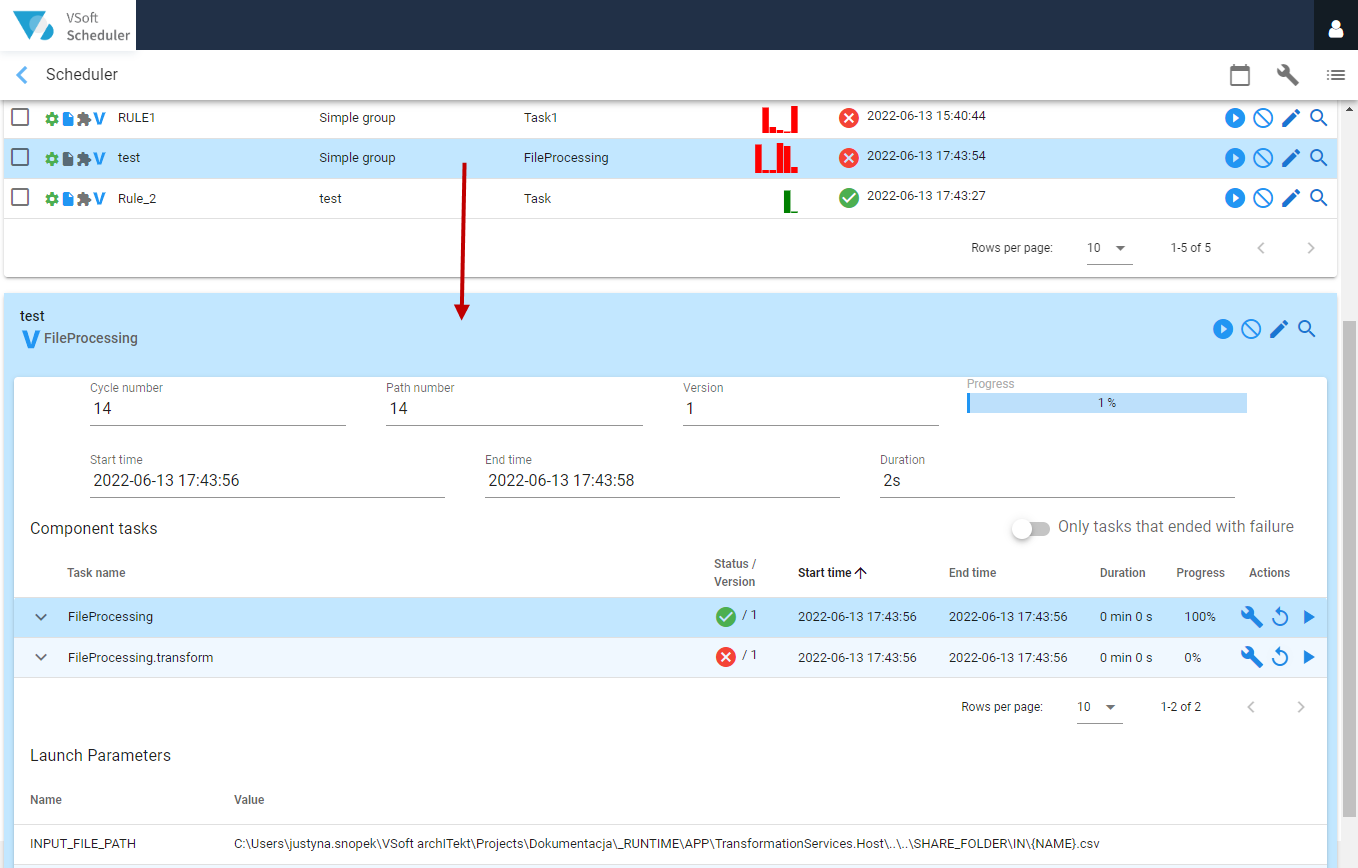Sort component tasks by Task name

tap(96, 573)
